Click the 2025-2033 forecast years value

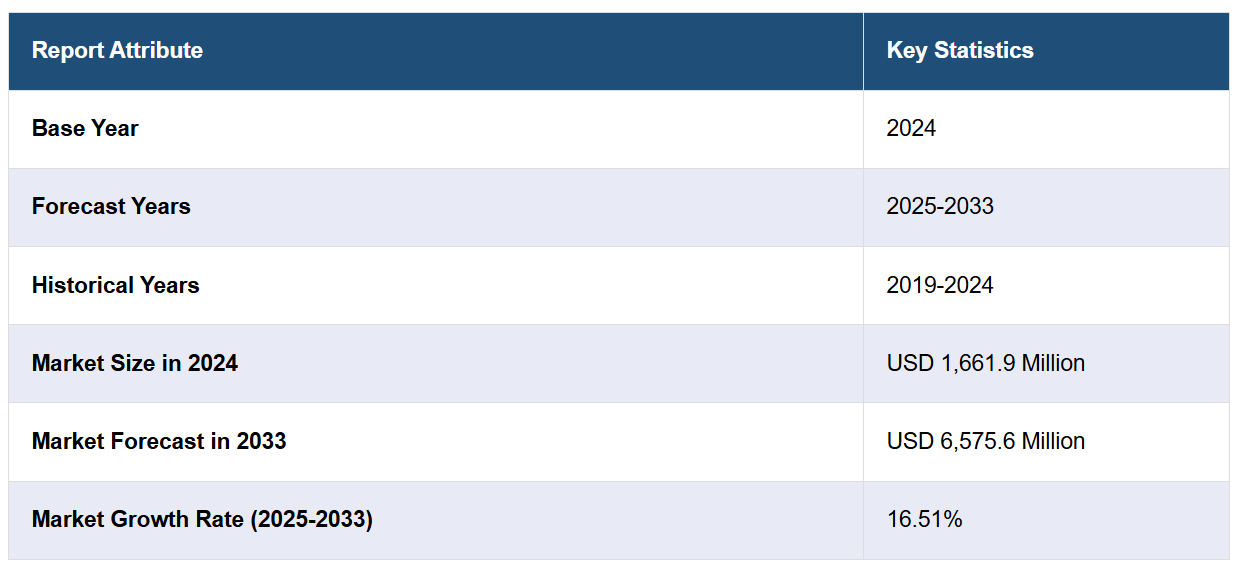coord(939,206)
